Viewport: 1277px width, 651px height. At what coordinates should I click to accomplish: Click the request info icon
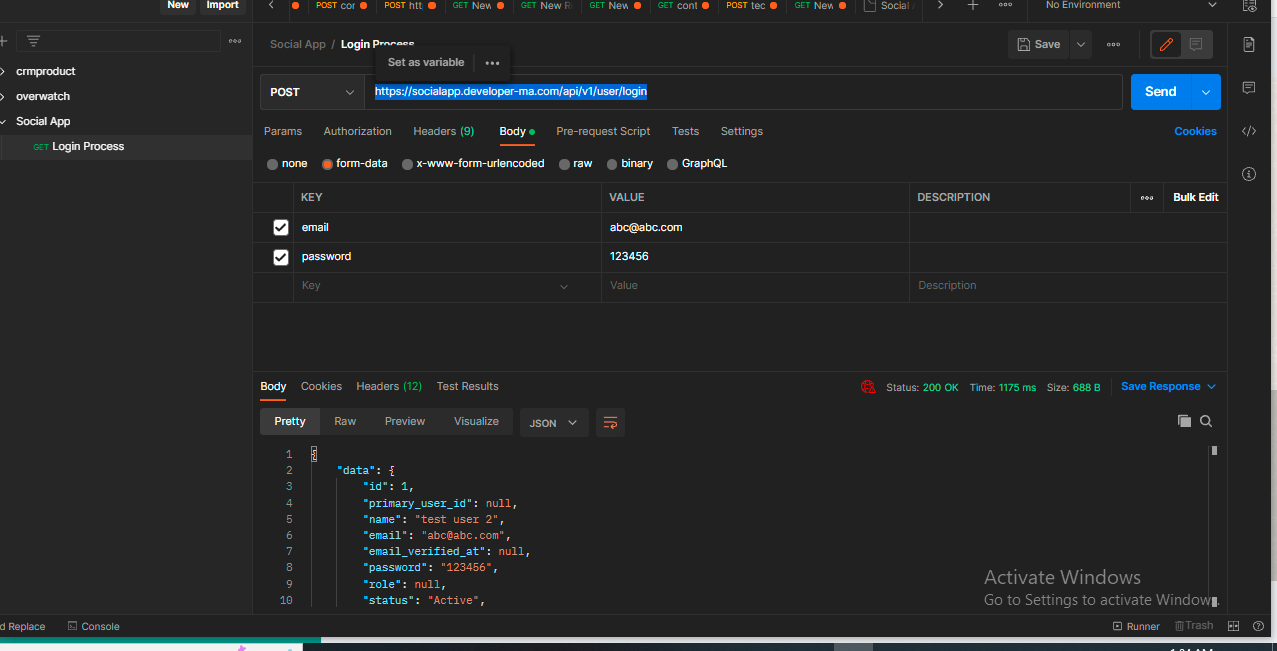(1249, 174)
